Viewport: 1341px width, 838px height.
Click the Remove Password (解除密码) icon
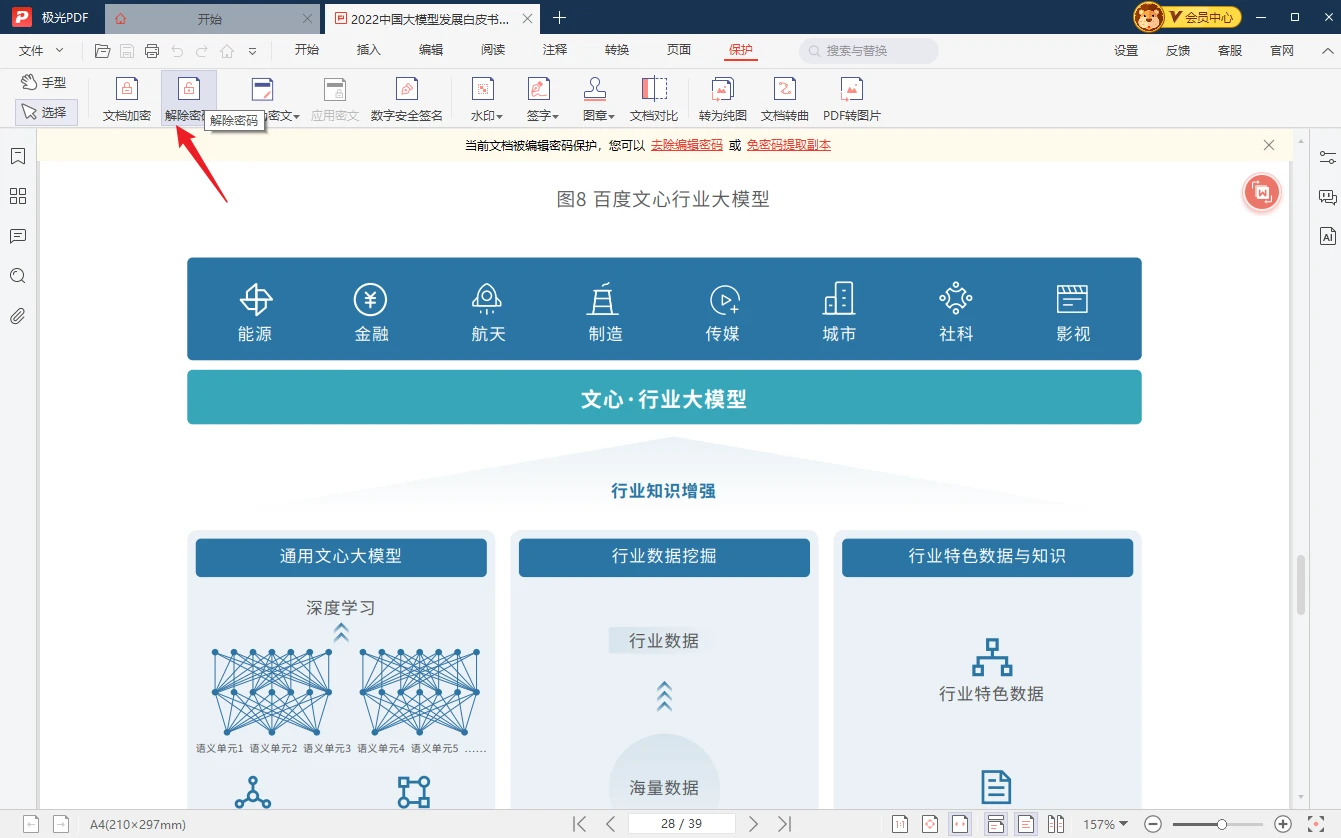pyautogui.click(x=188, y=100)
